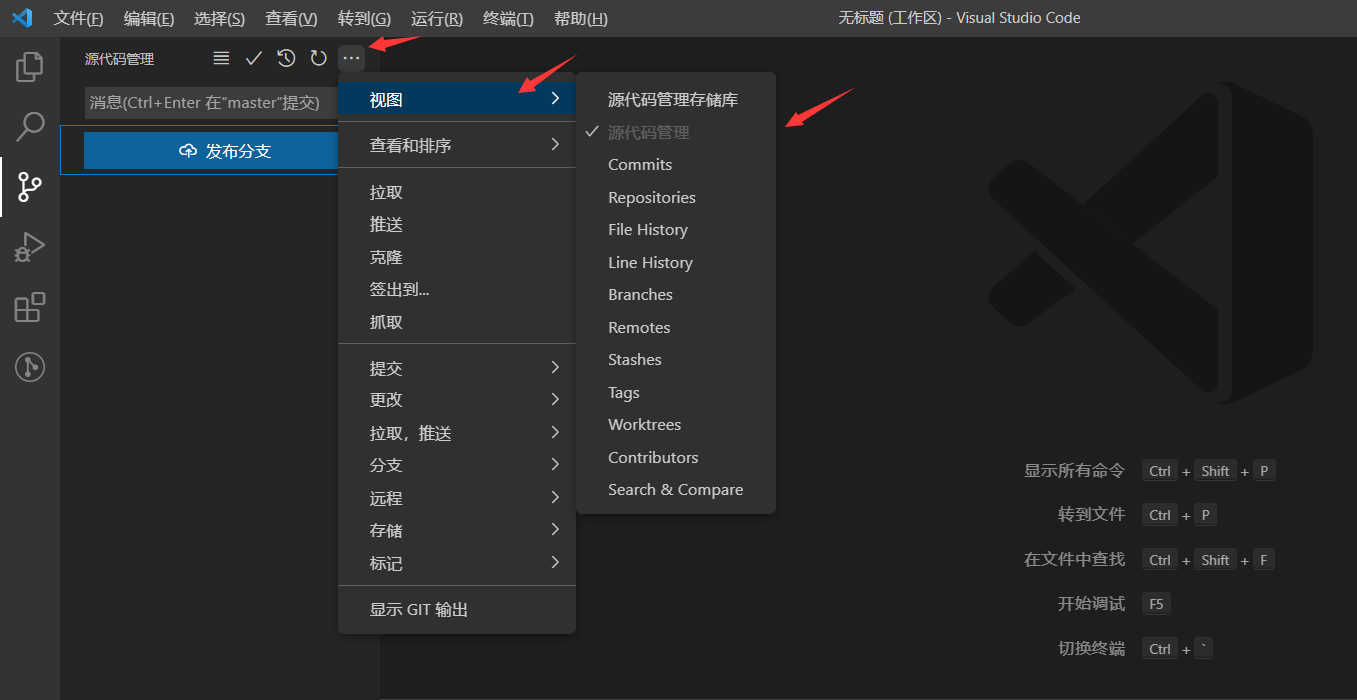Click the 源代码管理 panel title
Image resolution: width=1357 pixels, height=700 pixels.
click(119, 59)
